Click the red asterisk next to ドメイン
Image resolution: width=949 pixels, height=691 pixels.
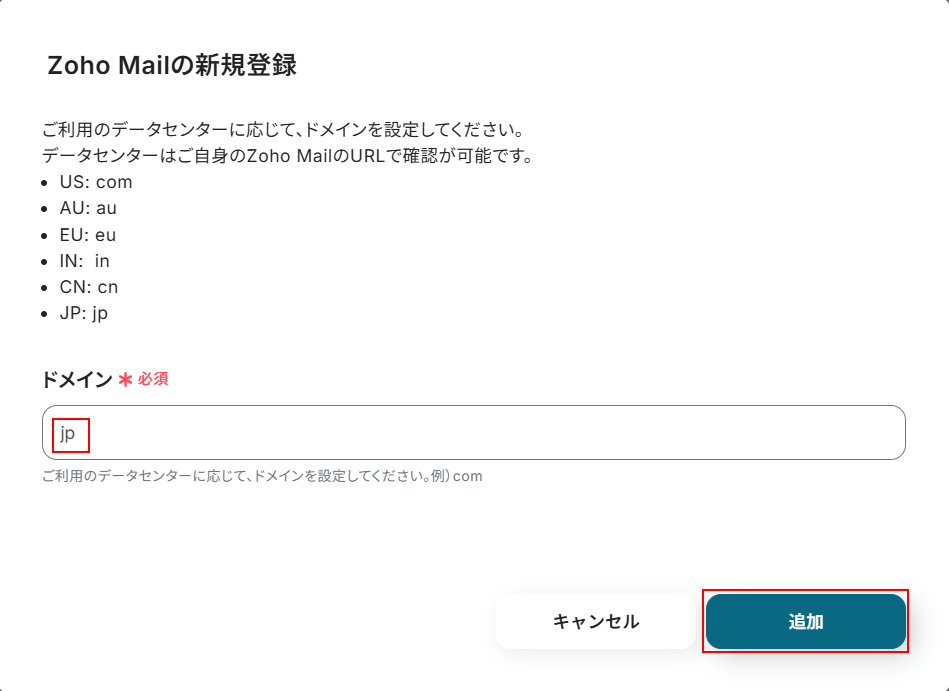[123, 379]
